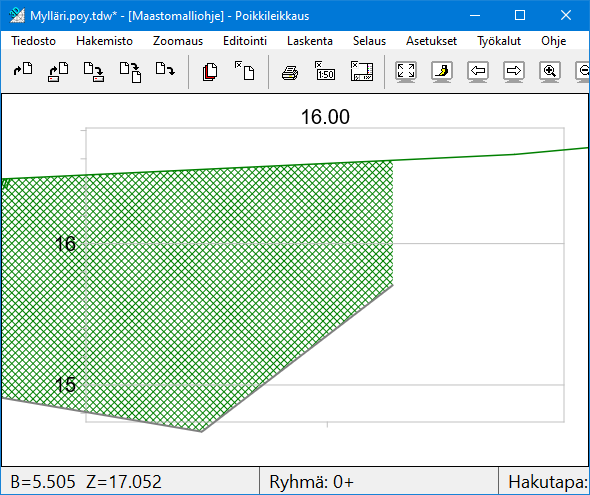Click the first open-file toolbar icon
The height and width of the screenshot is (495, 590).
coord(23,70)
